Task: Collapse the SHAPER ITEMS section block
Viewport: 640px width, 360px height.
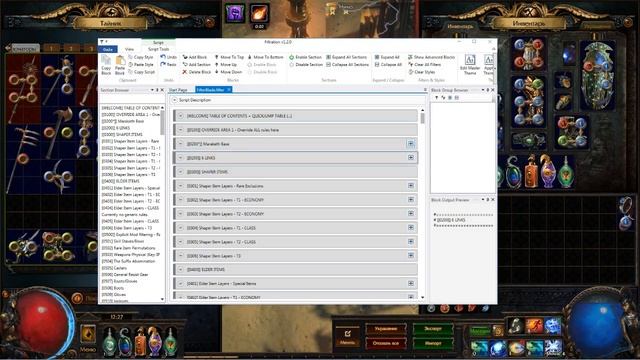Action: (180, 172)
